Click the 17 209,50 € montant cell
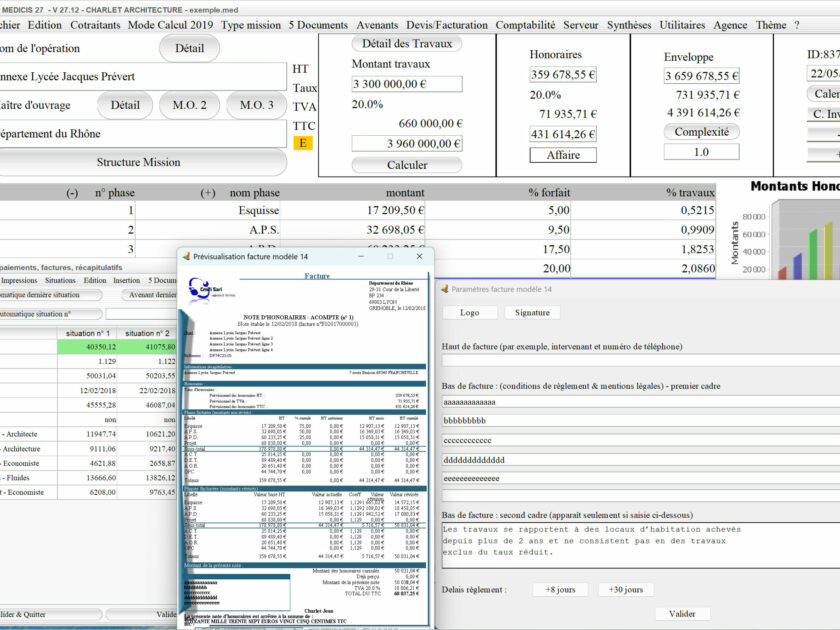This screenshot has height=630, width=840. pyautogui.click(x=353, y=211)
